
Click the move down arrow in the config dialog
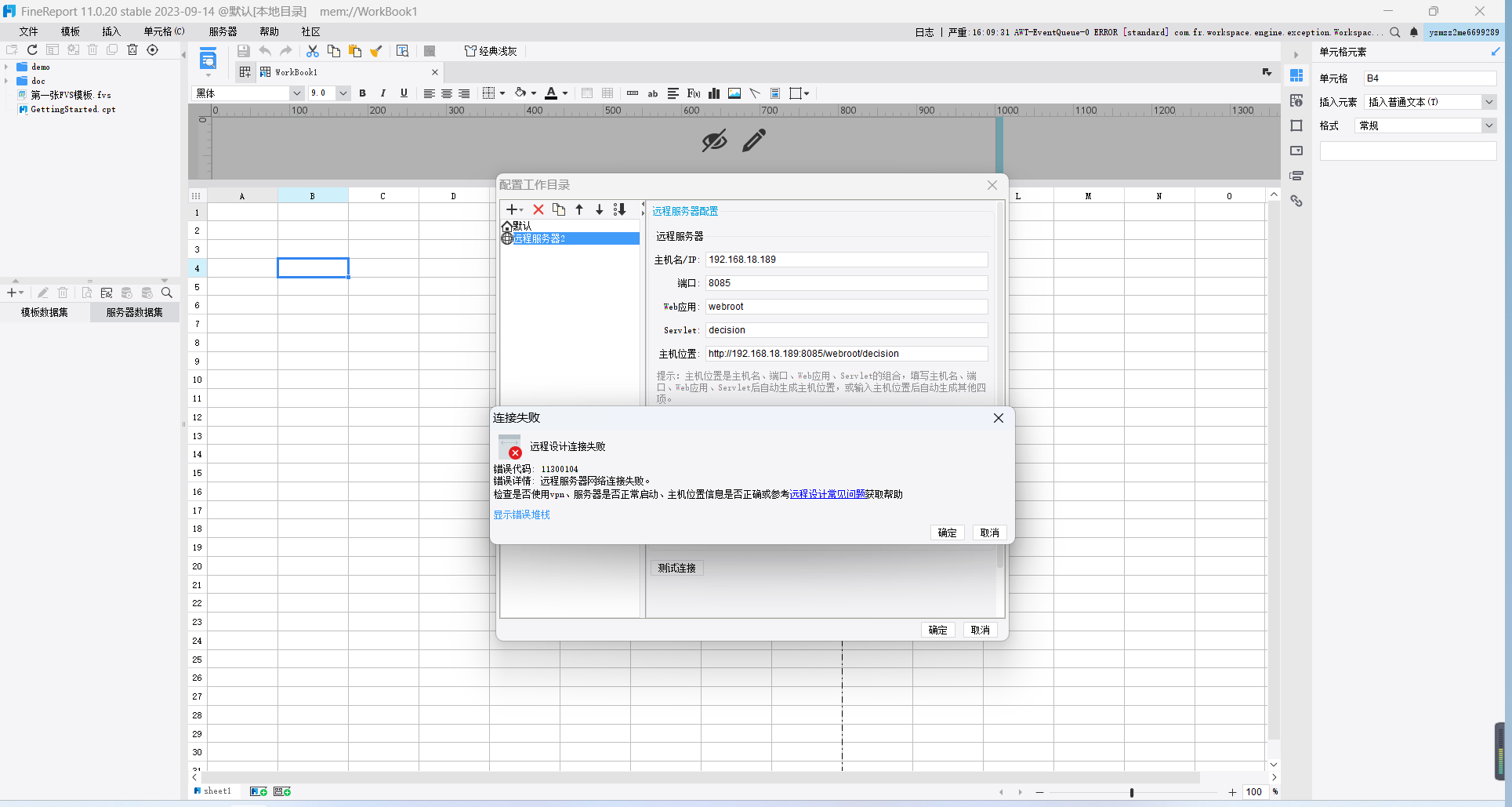coord(600,209)
